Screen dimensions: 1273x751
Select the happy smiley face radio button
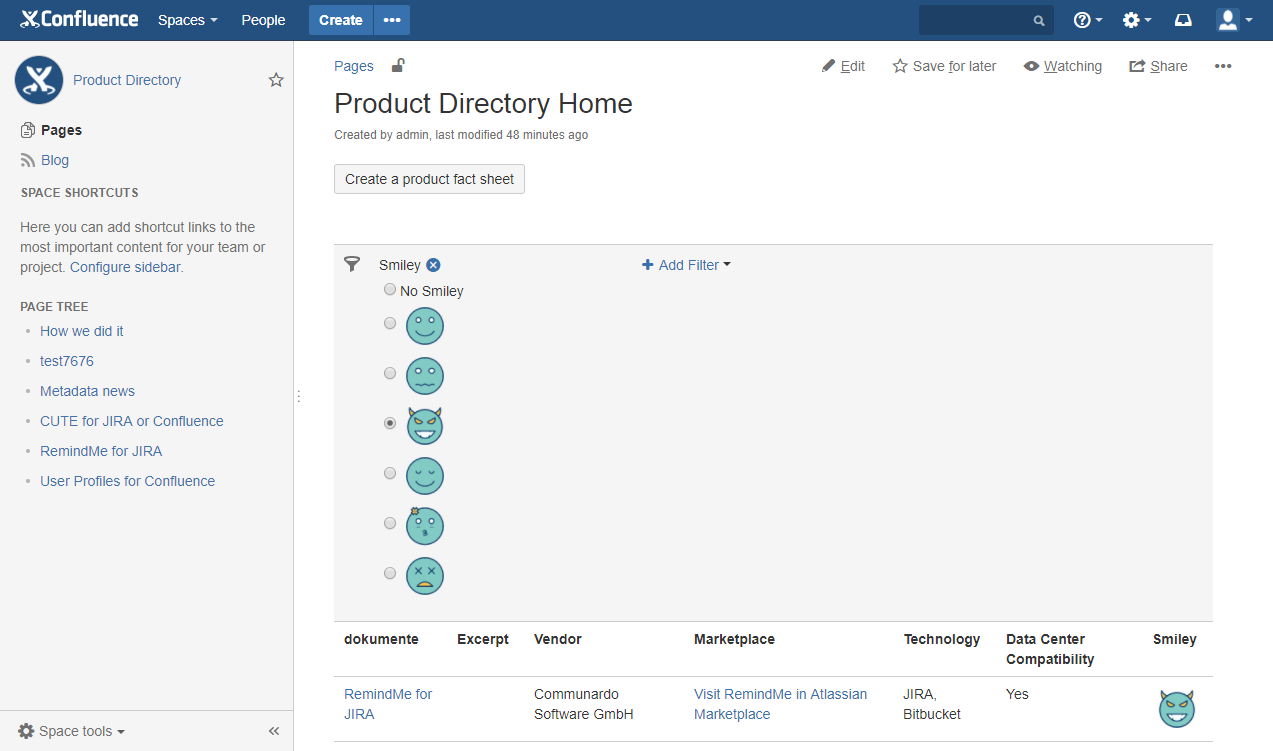click(x=390, y=323)
